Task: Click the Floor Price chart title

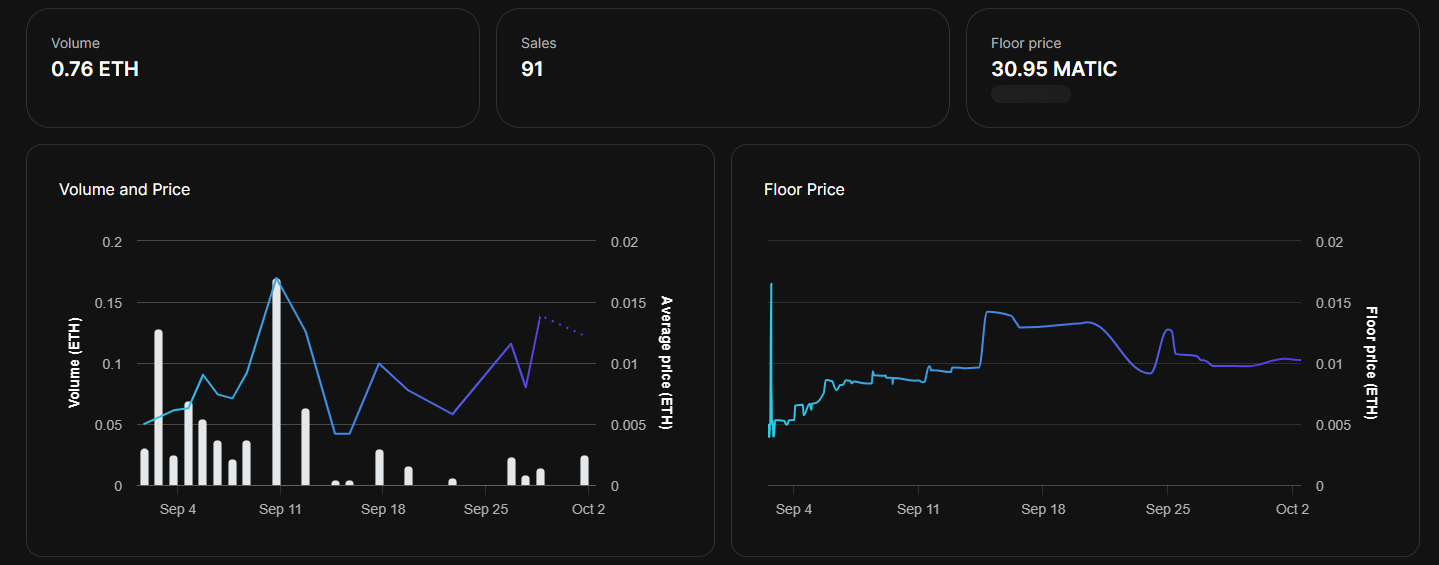Action: 804,189
